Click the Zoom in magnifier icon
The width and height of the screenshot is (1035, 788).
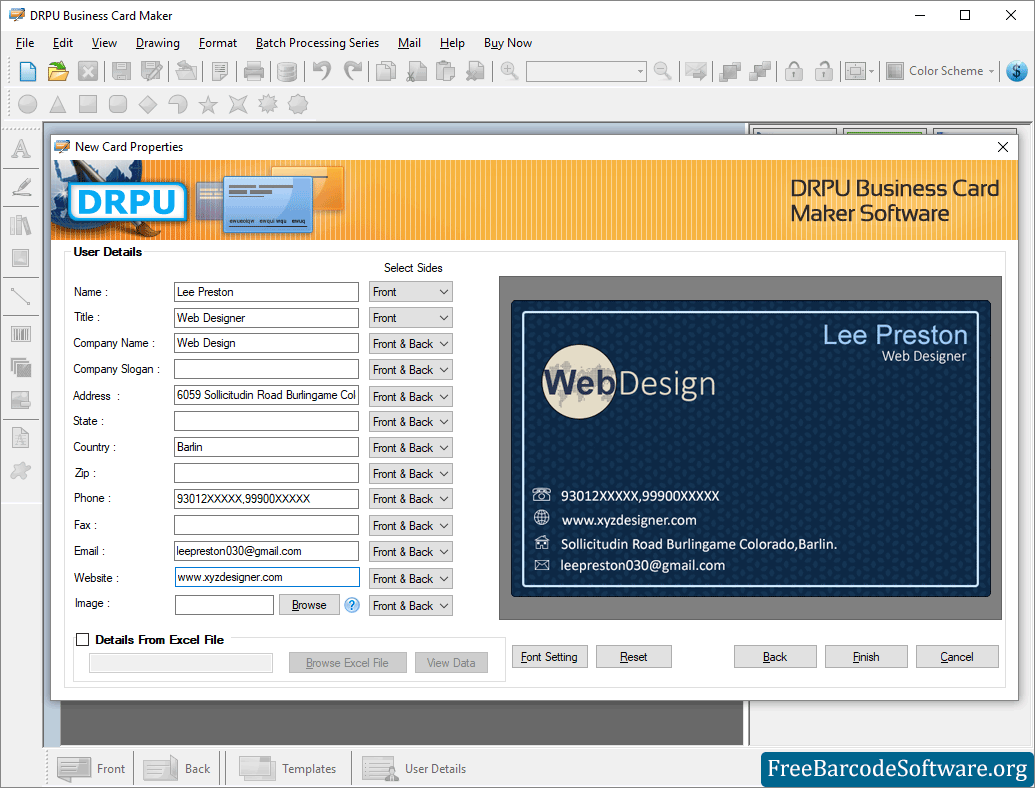pos(509,70)
